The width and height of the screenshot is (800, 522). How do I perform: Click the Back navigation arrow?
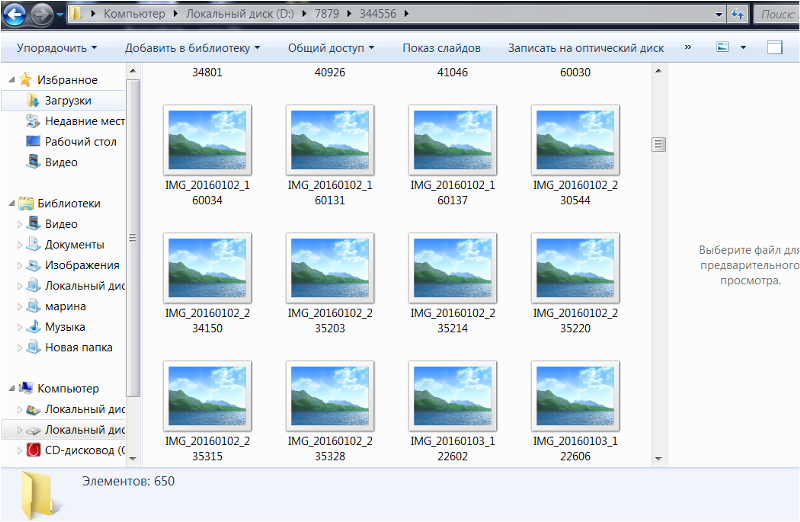click(15, 14)
